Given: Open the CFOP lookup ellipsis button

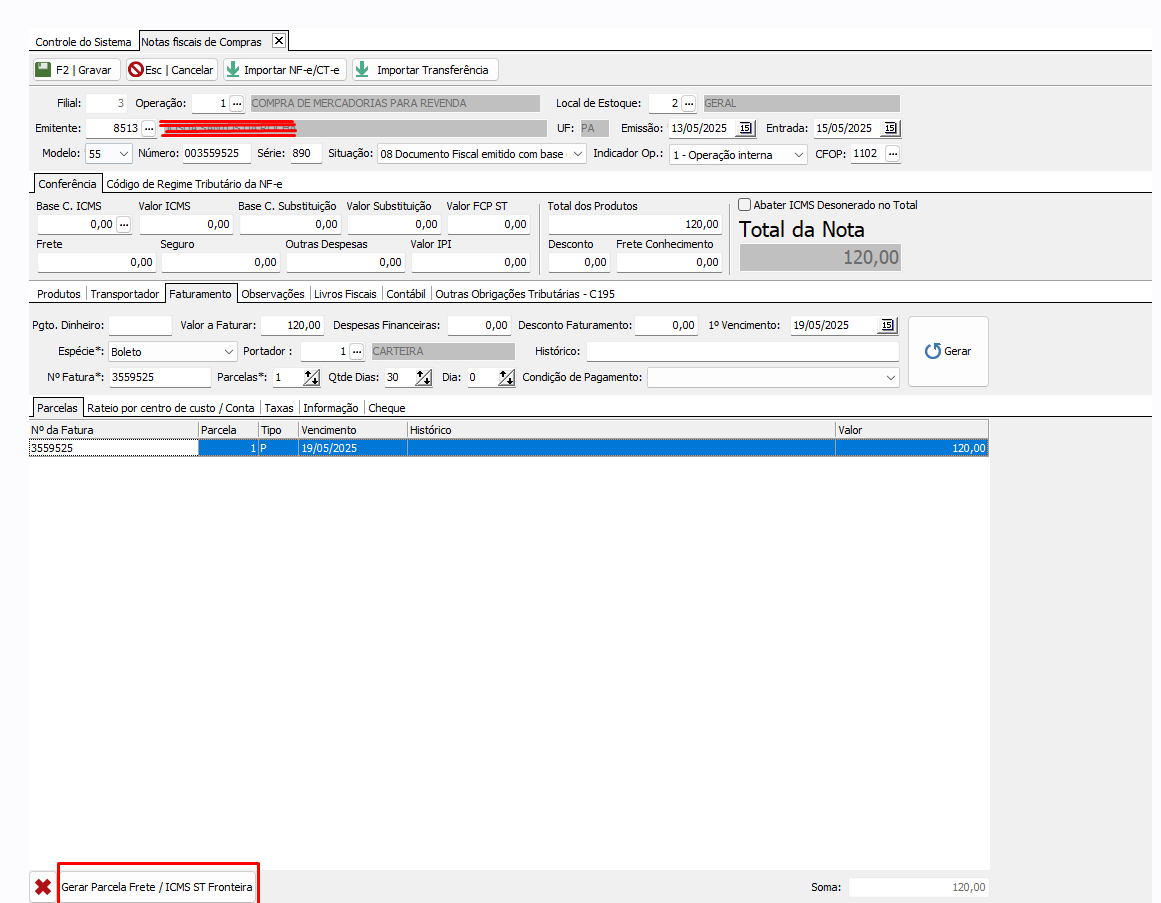Looking at the screenshot, I should pyautogui.click(x=892, y=154).
